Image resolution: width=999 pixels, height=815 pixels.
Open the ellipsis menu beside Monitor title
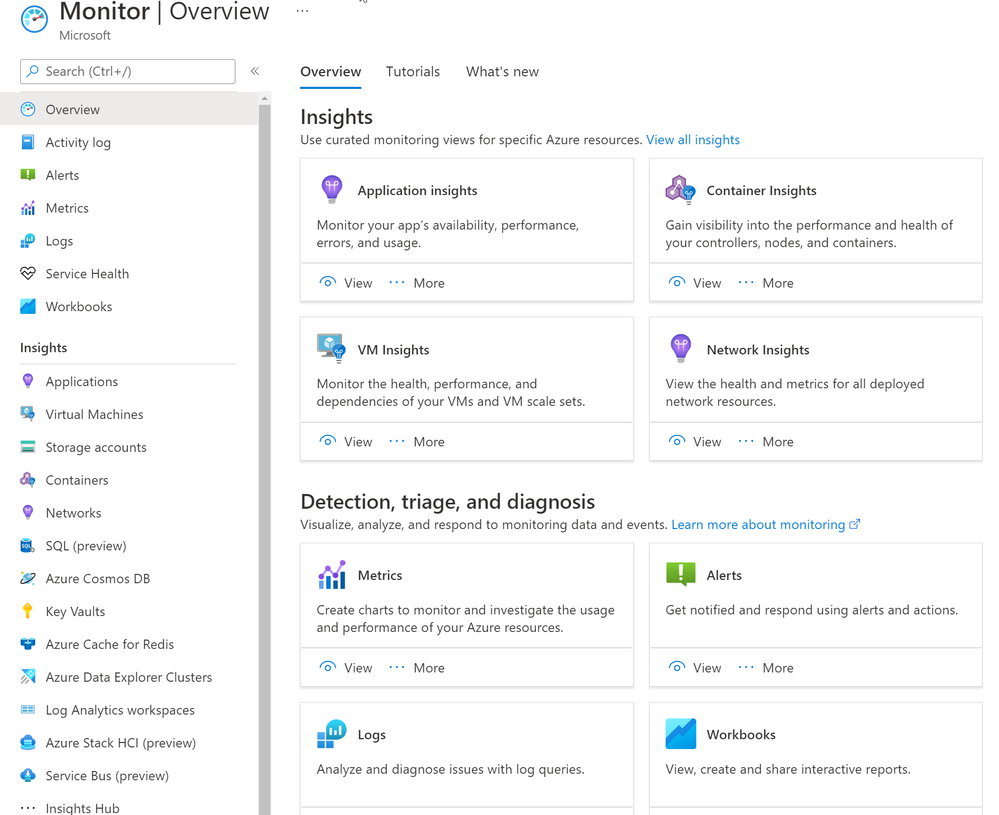click(303, 11)
